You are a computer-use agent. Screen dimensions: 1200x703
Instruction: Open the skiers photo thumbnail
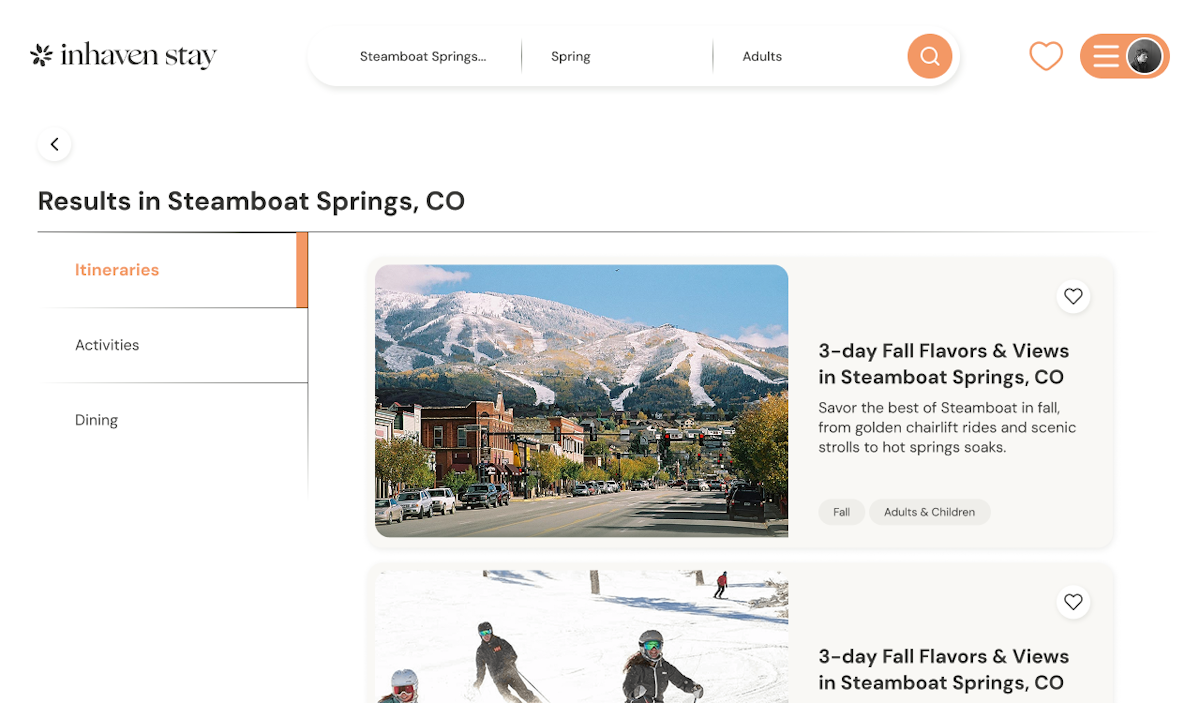point(581,636)
